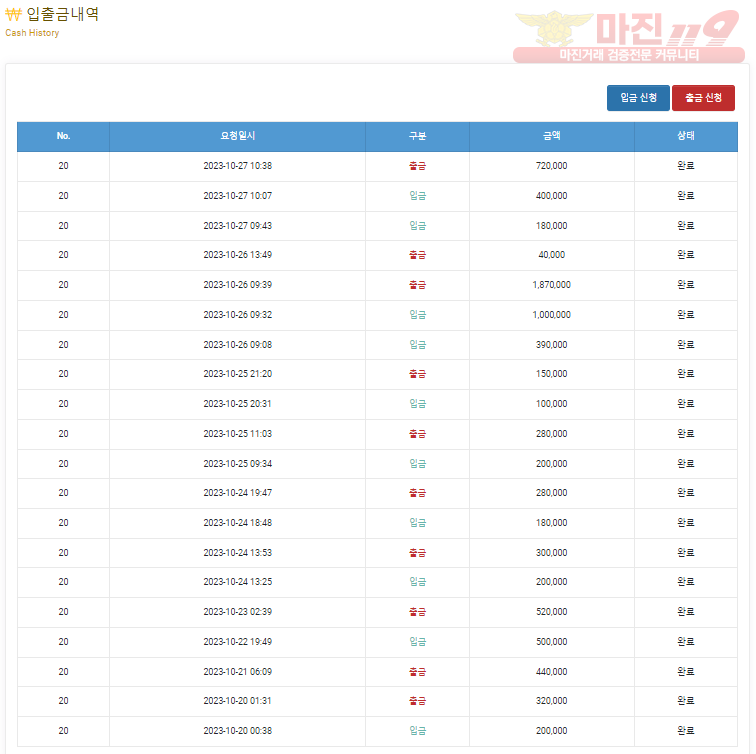
Task: Click the won currency icon in title
Action: point(13,15)
